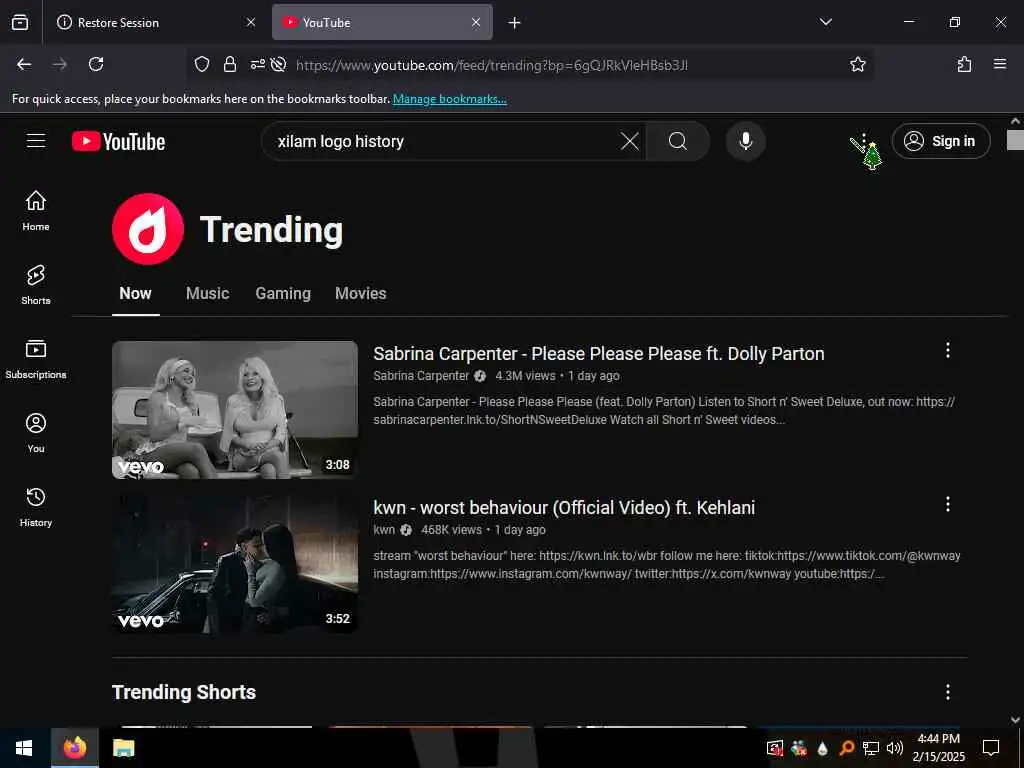This screenshot has width=1024, height=768.
Task: Open the kwn channel name link
Action: 384,530
